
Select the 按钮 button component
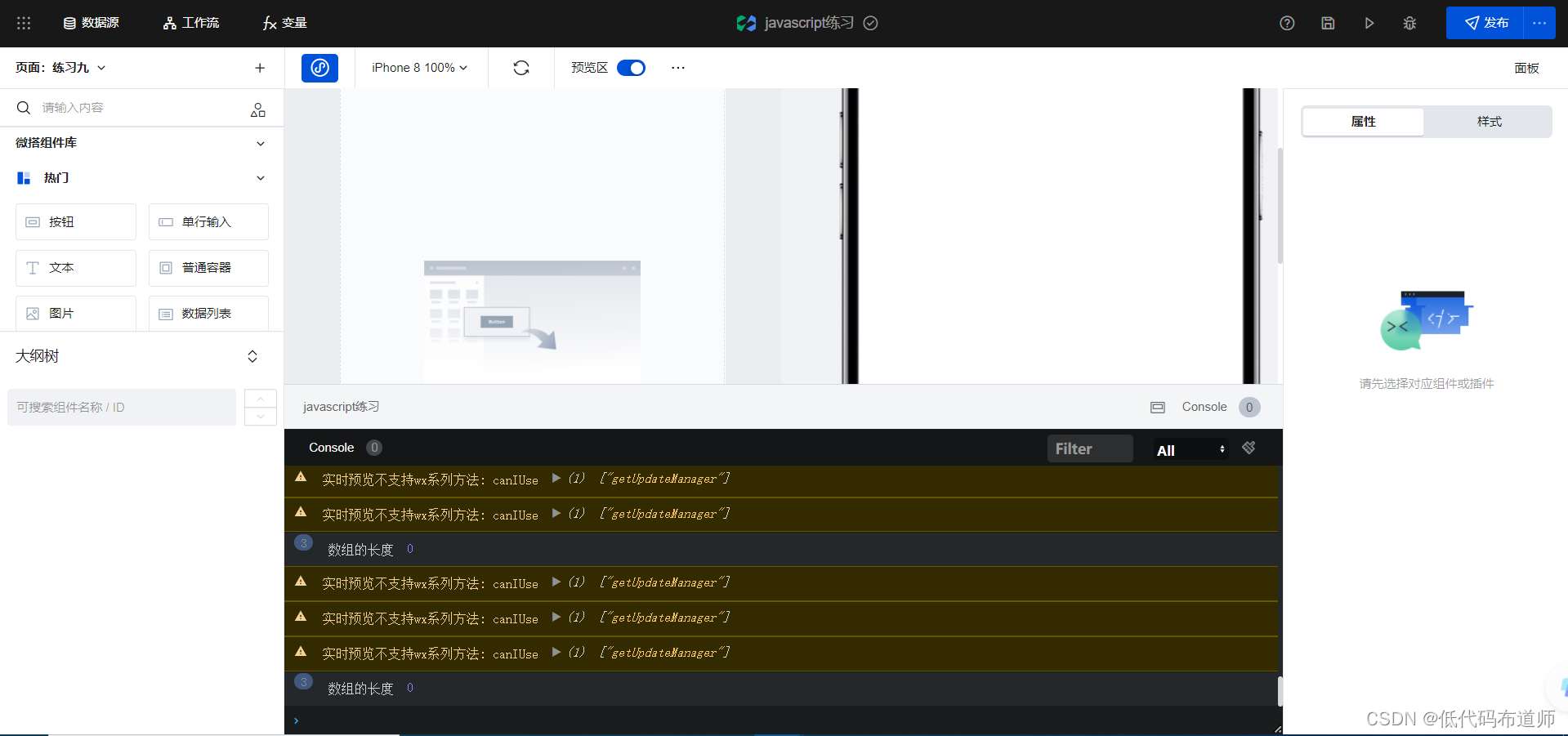[76, 221]
